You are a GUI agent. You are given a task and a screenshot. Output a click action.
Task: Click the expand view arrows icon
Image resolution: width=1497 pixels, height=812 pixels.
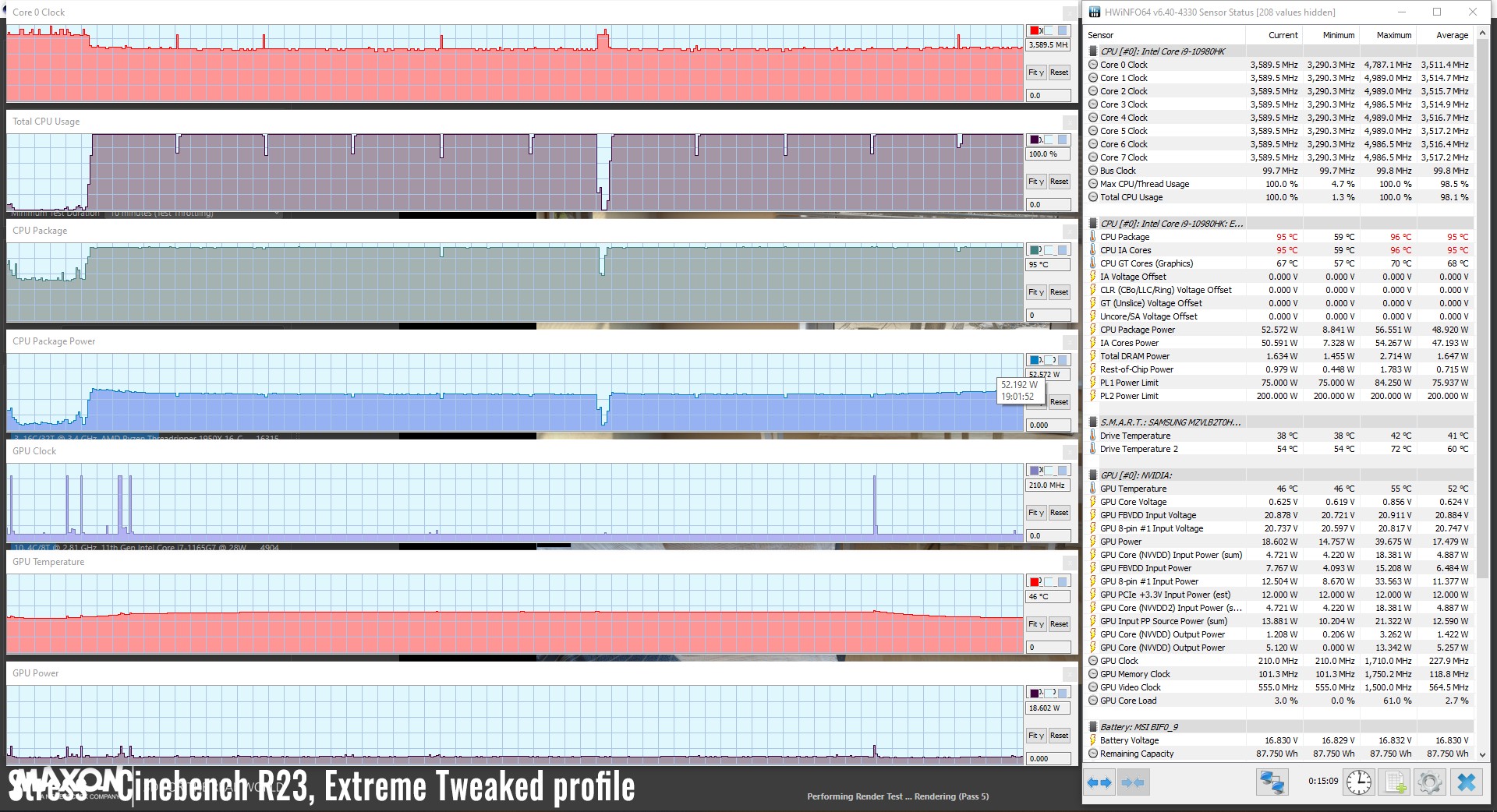click(1099, 782)
